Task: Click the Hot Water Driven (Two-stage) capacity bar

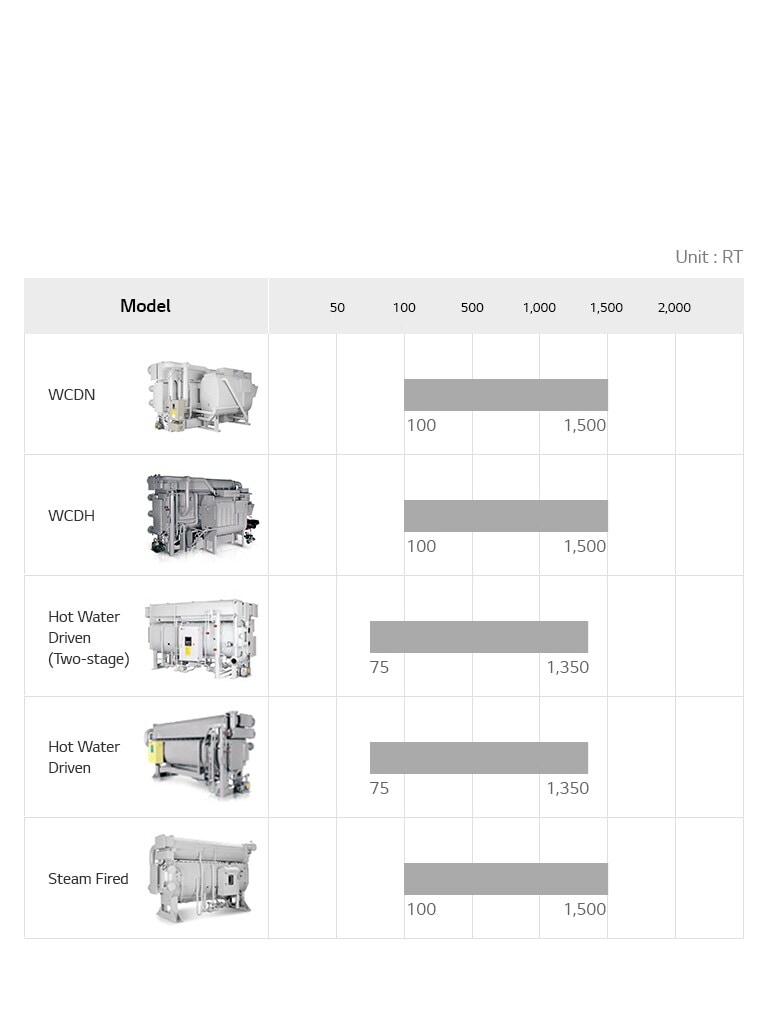Action: (479, 637)
